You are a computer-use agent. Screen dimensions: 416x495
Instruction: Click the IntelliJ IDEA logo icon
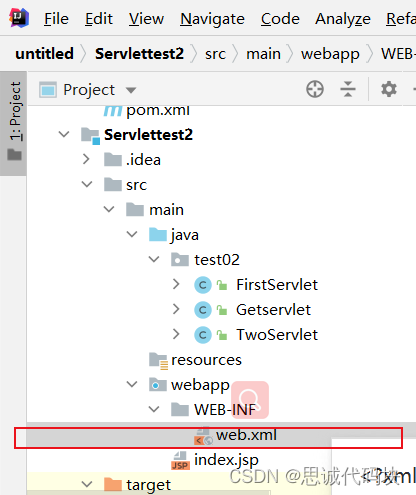(19, 18)
